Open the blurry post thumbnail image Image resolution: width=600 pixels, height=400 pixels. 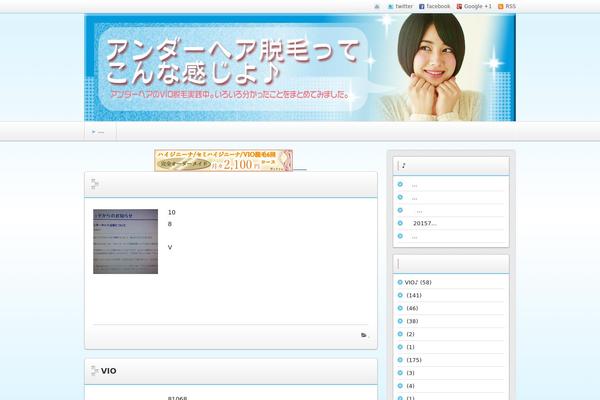pos(126,242)
